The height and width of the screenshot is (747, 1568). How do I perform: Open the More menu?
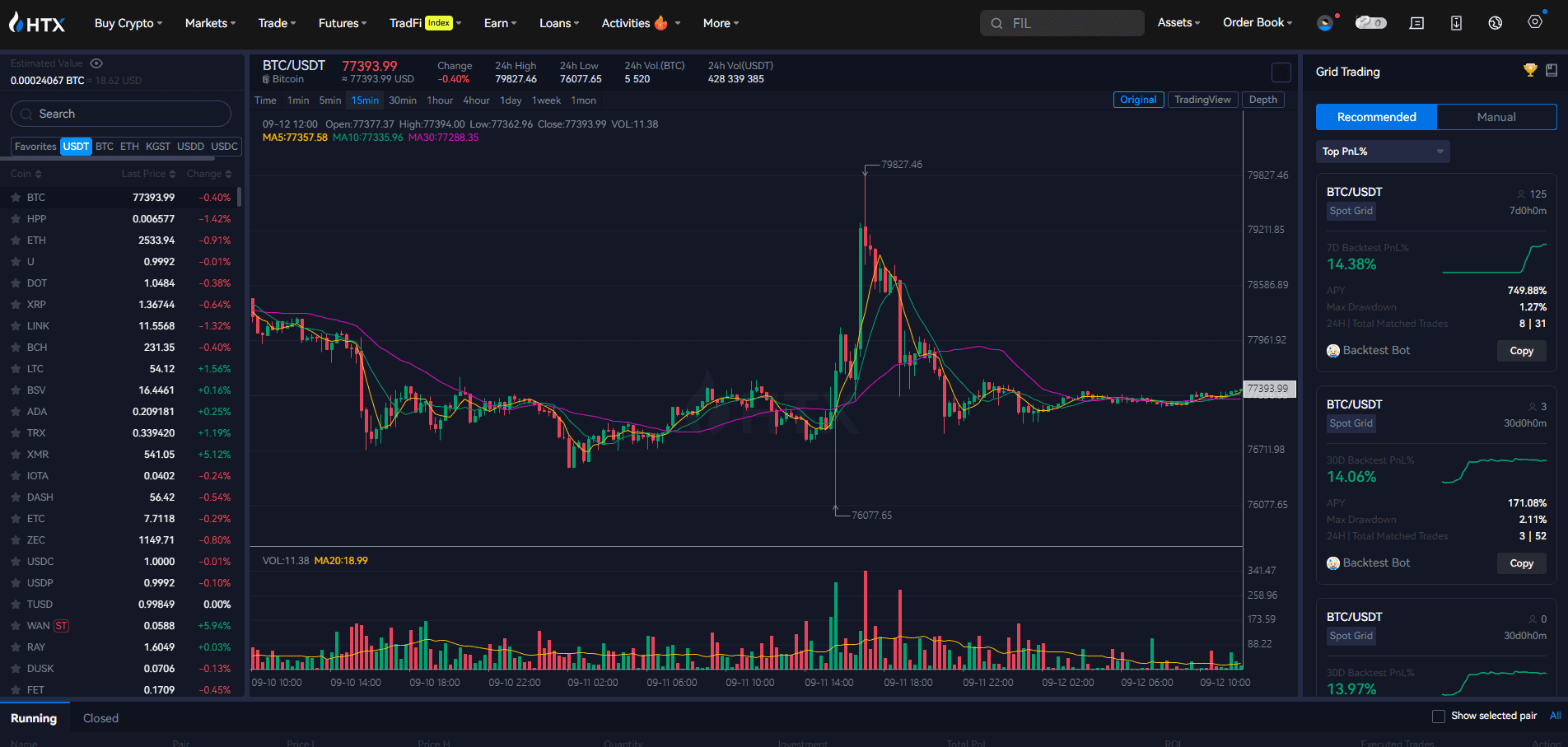click(x=721, y=23)
